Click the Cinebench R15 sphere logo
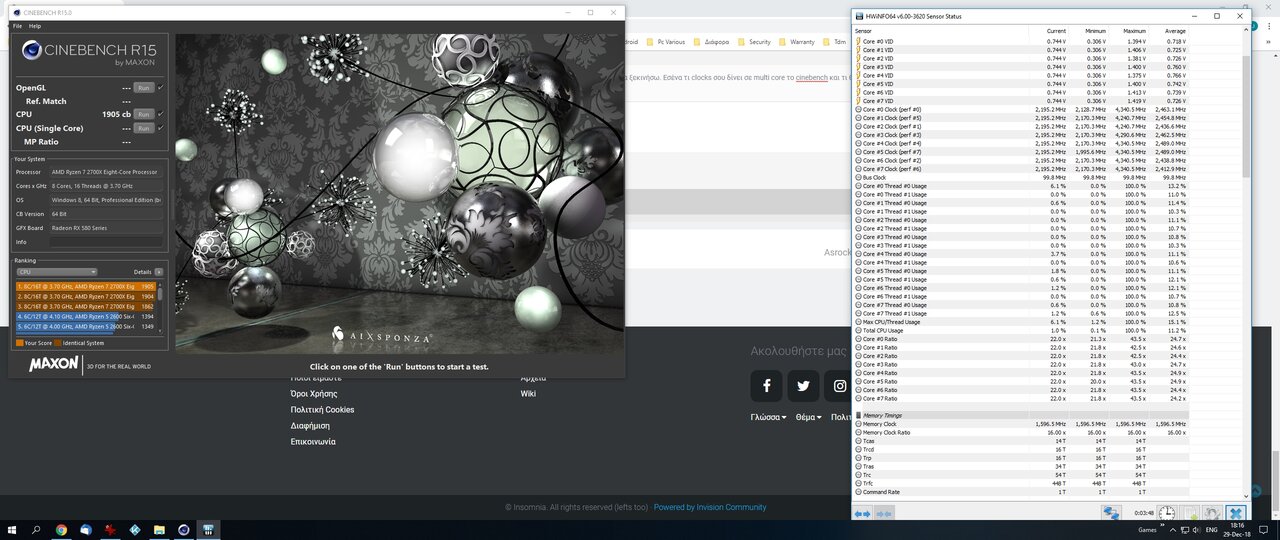This screenshot has height=540, width=1280. [30, 52]
